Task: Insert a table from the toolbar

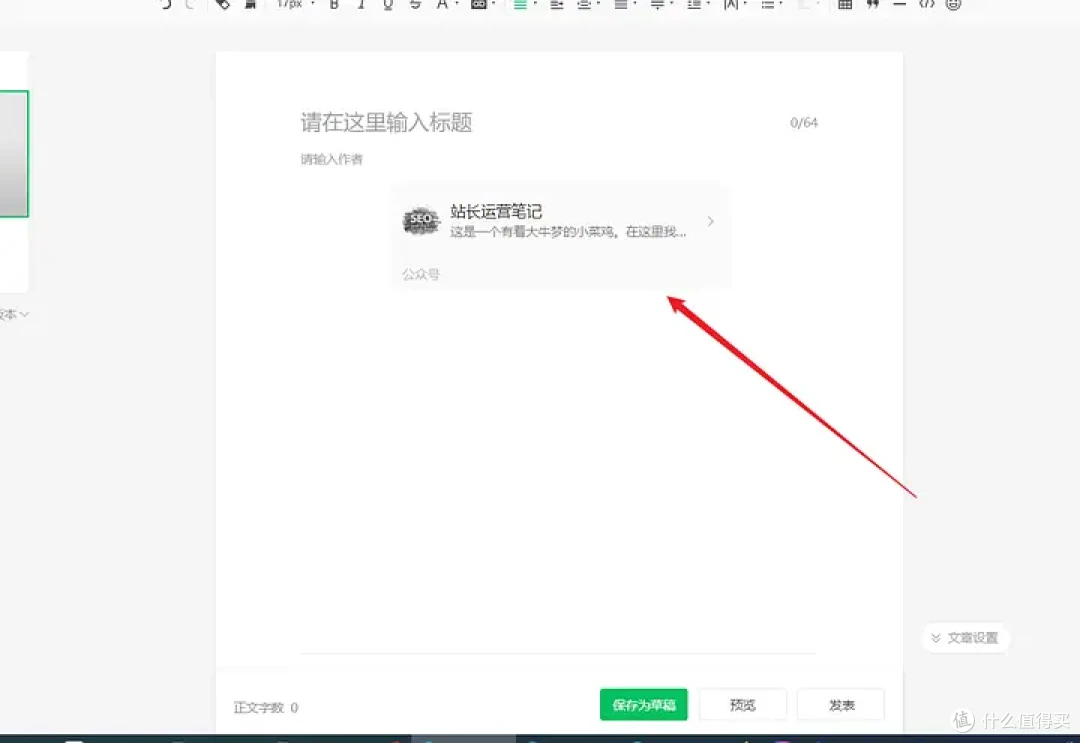Action: tap(844, 4)
